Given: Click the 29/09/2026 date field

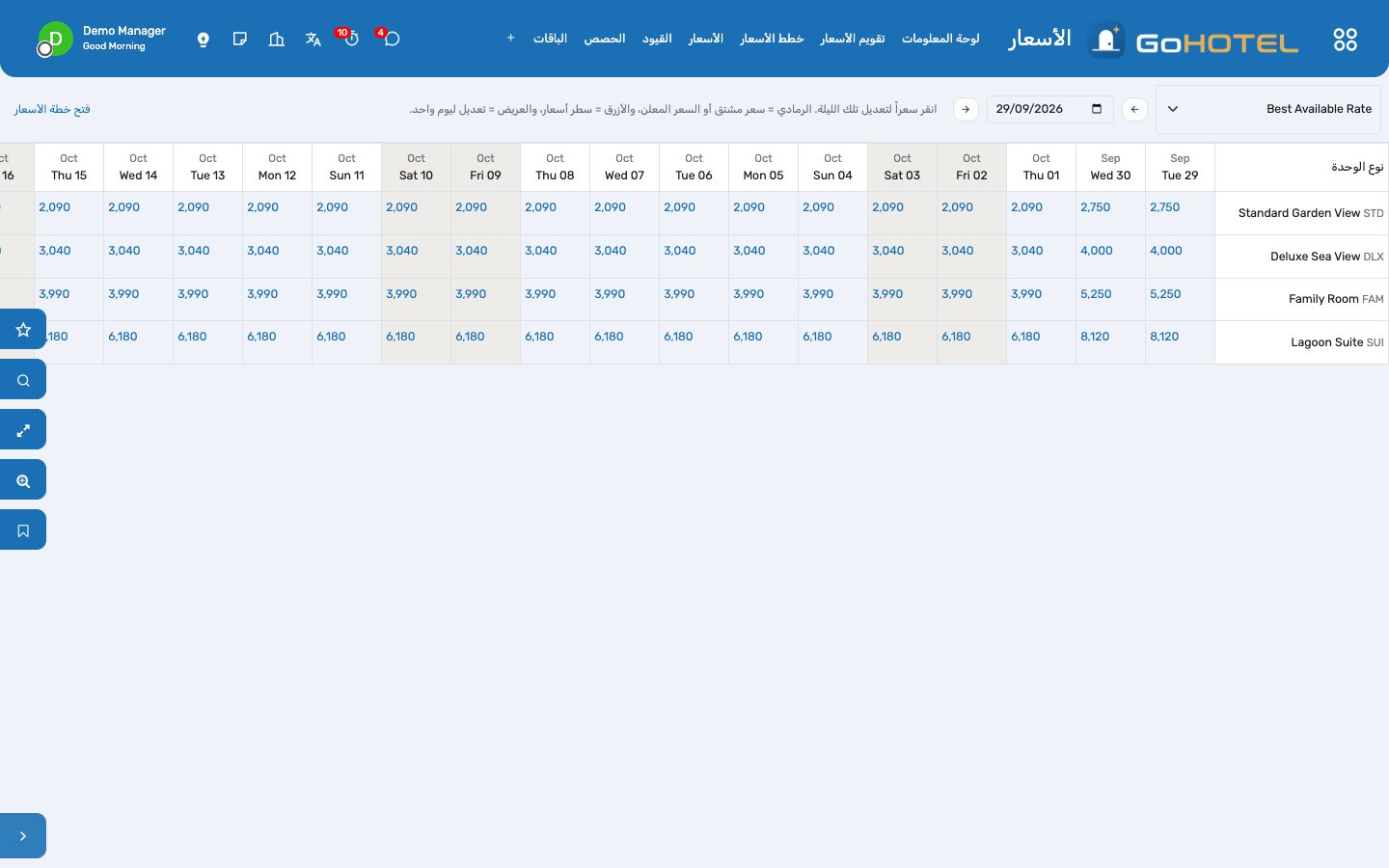Looking at the screenshot, I should [x=1049, y=109].
